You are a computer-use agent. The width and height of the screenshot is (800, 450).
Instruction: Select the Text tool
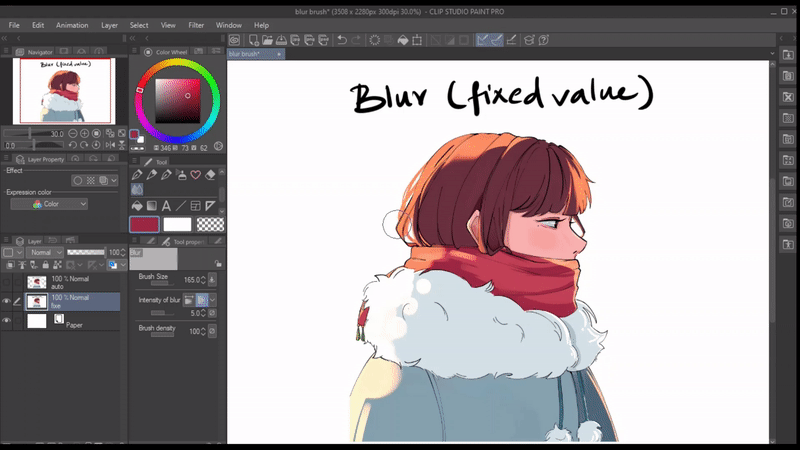166,206
